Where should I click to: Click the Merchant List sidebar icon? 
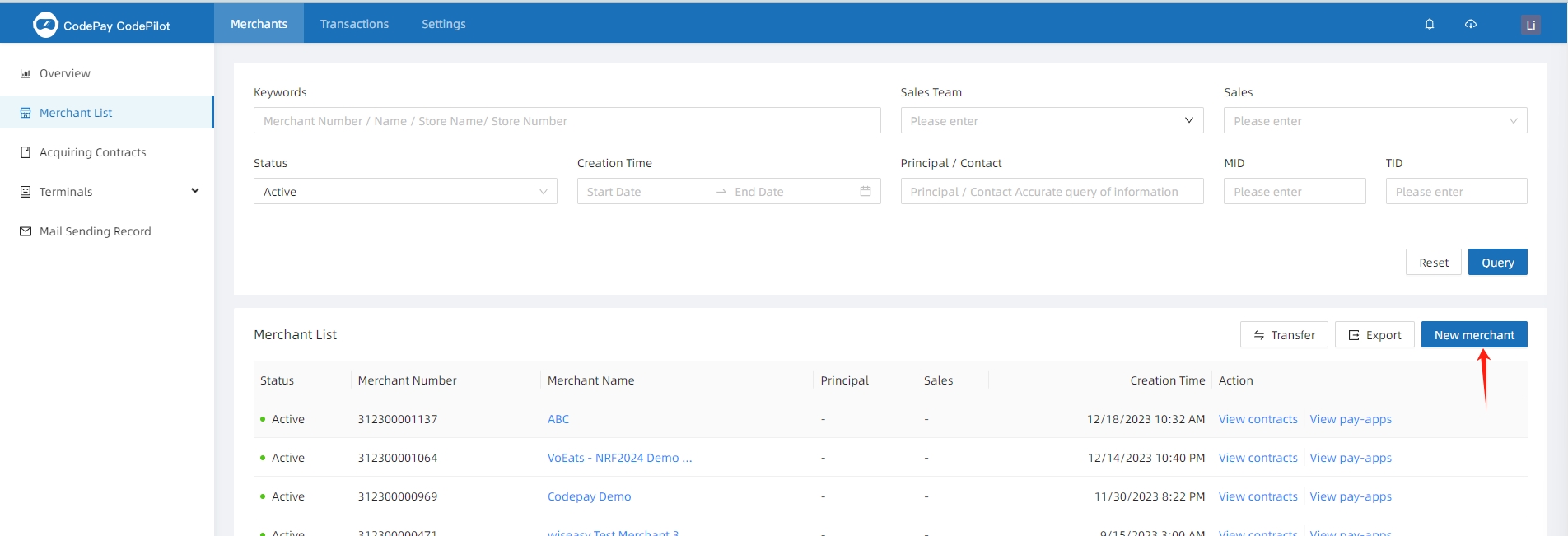26,113
